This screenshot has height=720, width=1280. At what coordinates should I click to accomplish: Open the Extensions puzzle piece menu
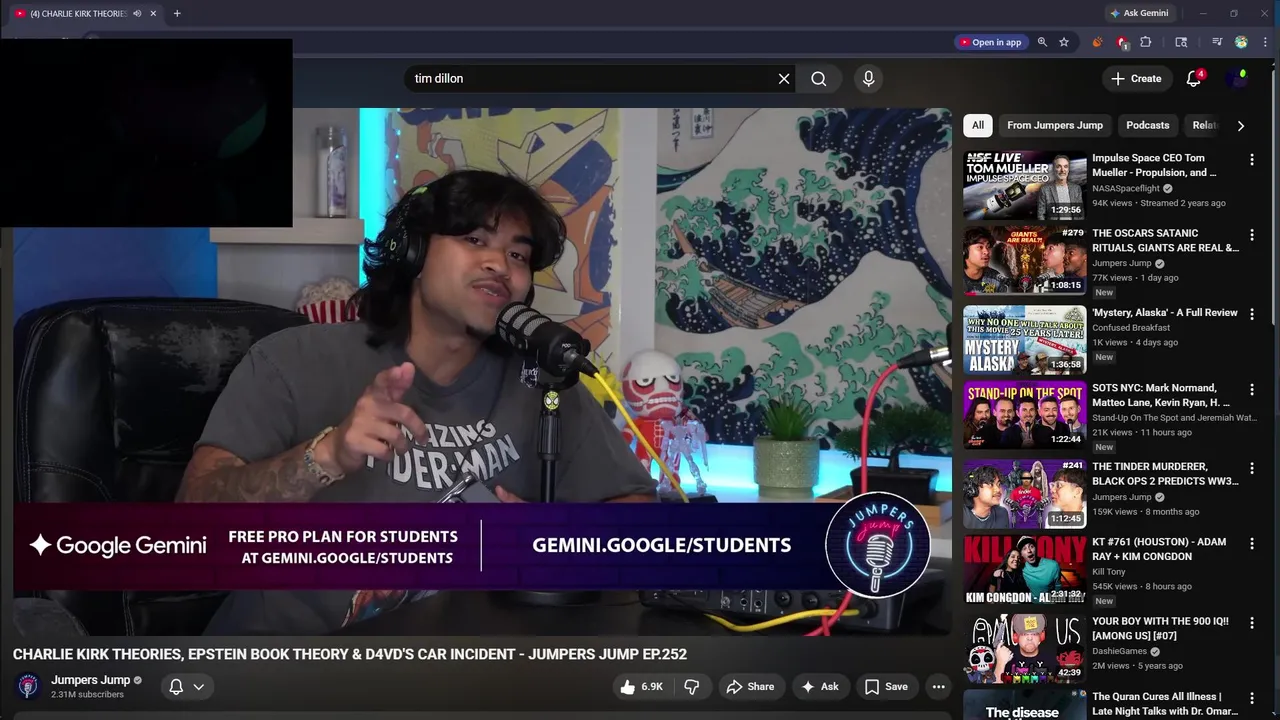[x=1146, y=42]
